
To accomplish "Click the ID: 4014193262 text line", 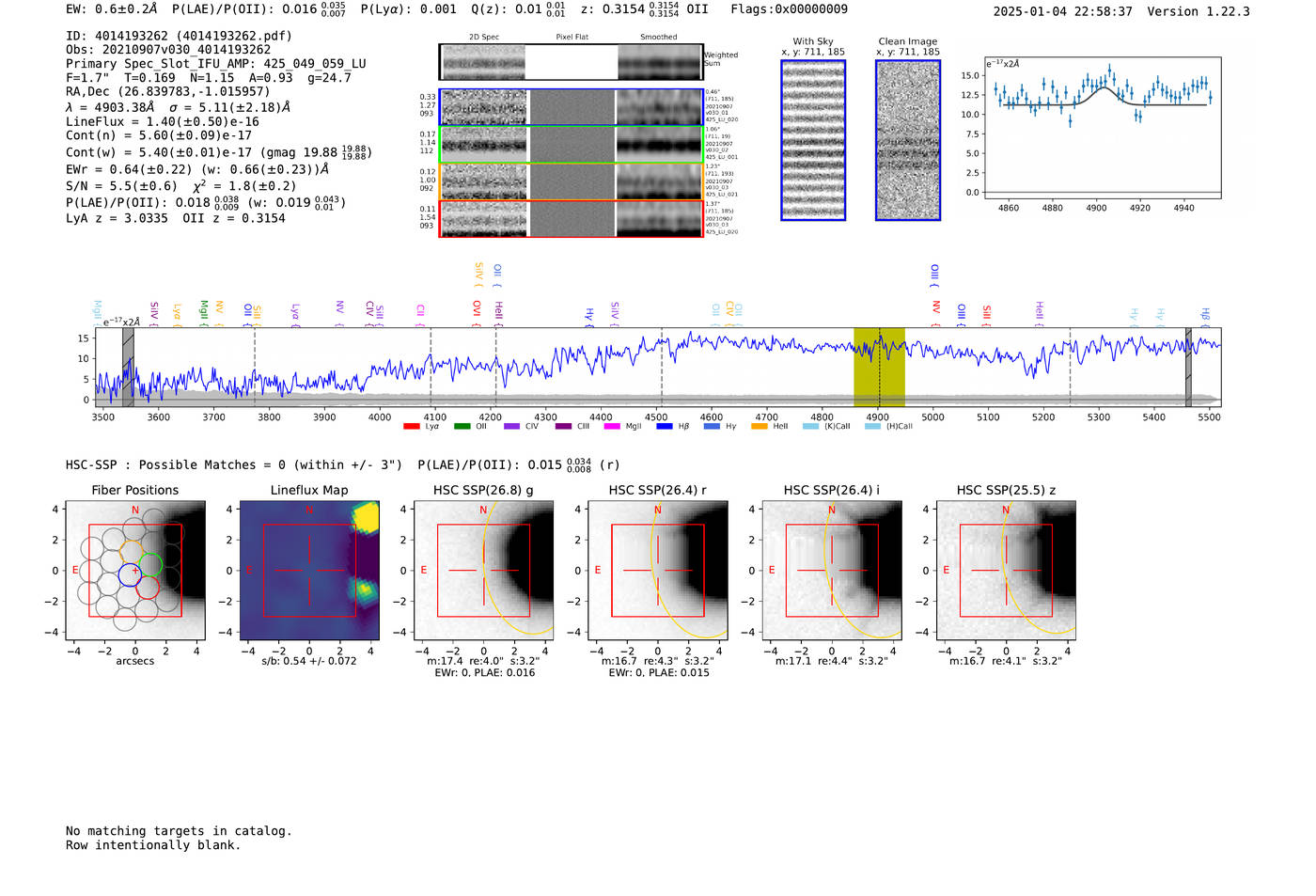I will click(179, 36).
